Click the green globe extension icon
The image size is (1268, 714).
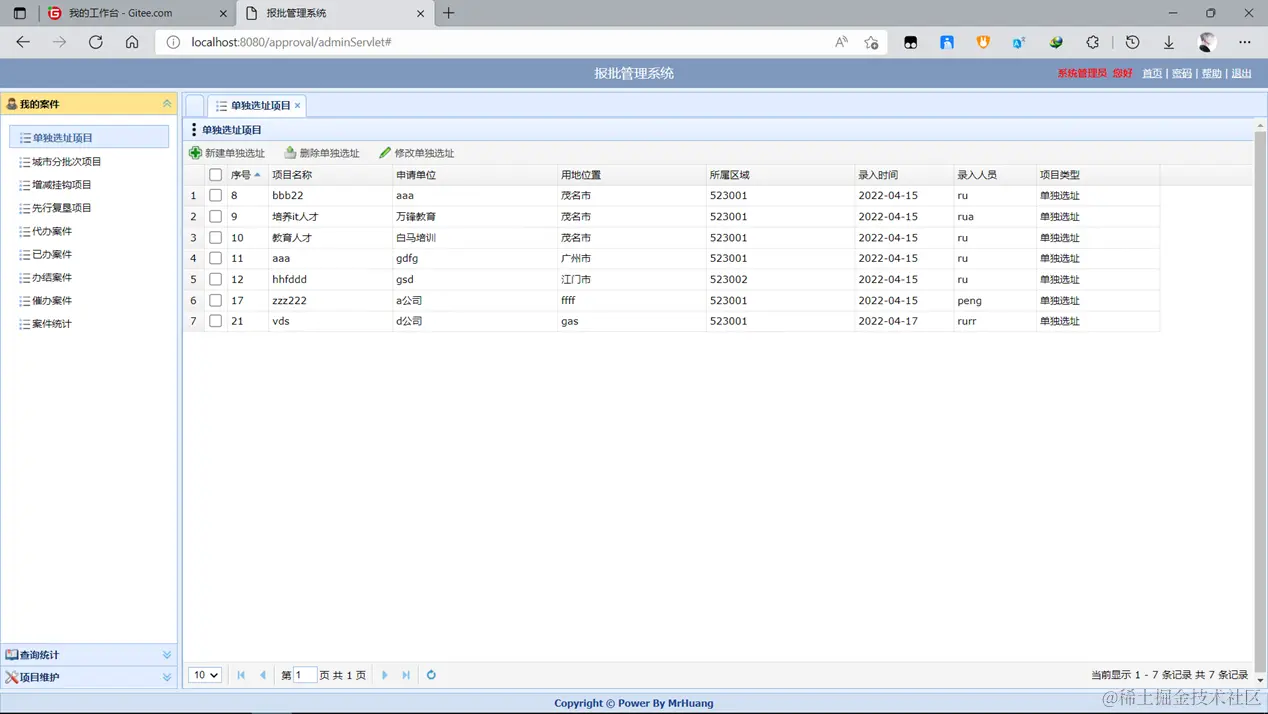(x=1056, y=42)
